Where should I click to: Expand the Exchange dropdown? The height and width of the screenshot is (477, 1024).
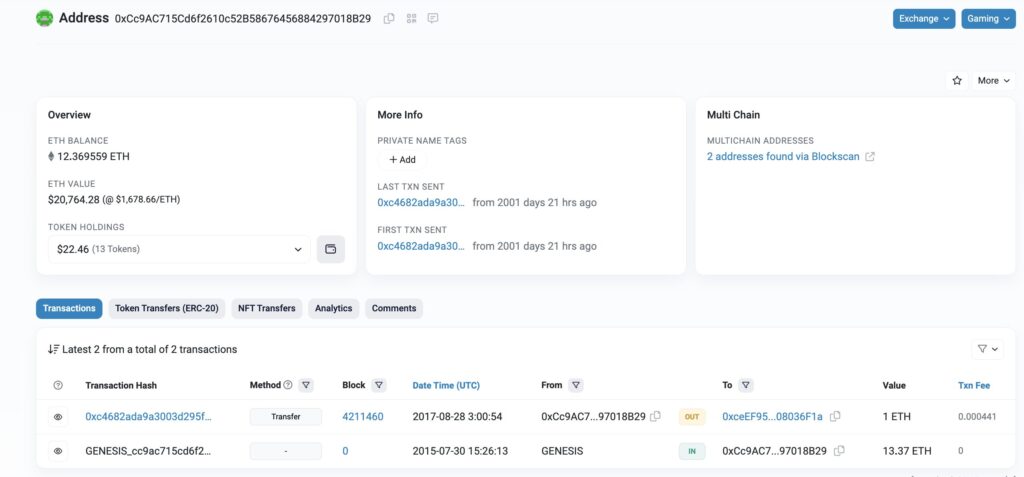click(924, 19)
